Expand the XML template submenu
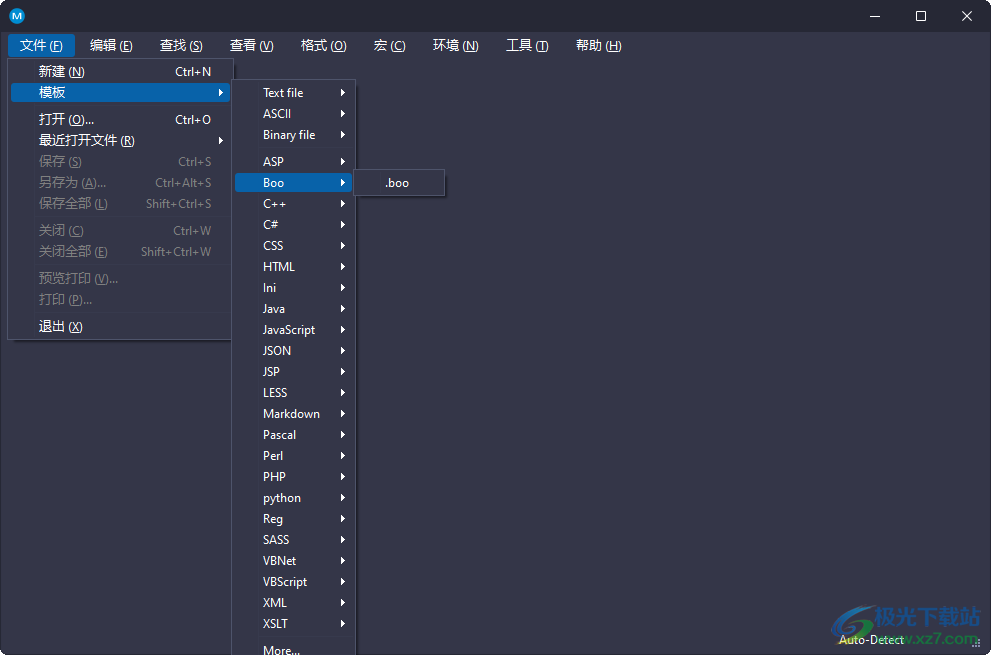This screenshot has width=991, height=655. point(294,603)
